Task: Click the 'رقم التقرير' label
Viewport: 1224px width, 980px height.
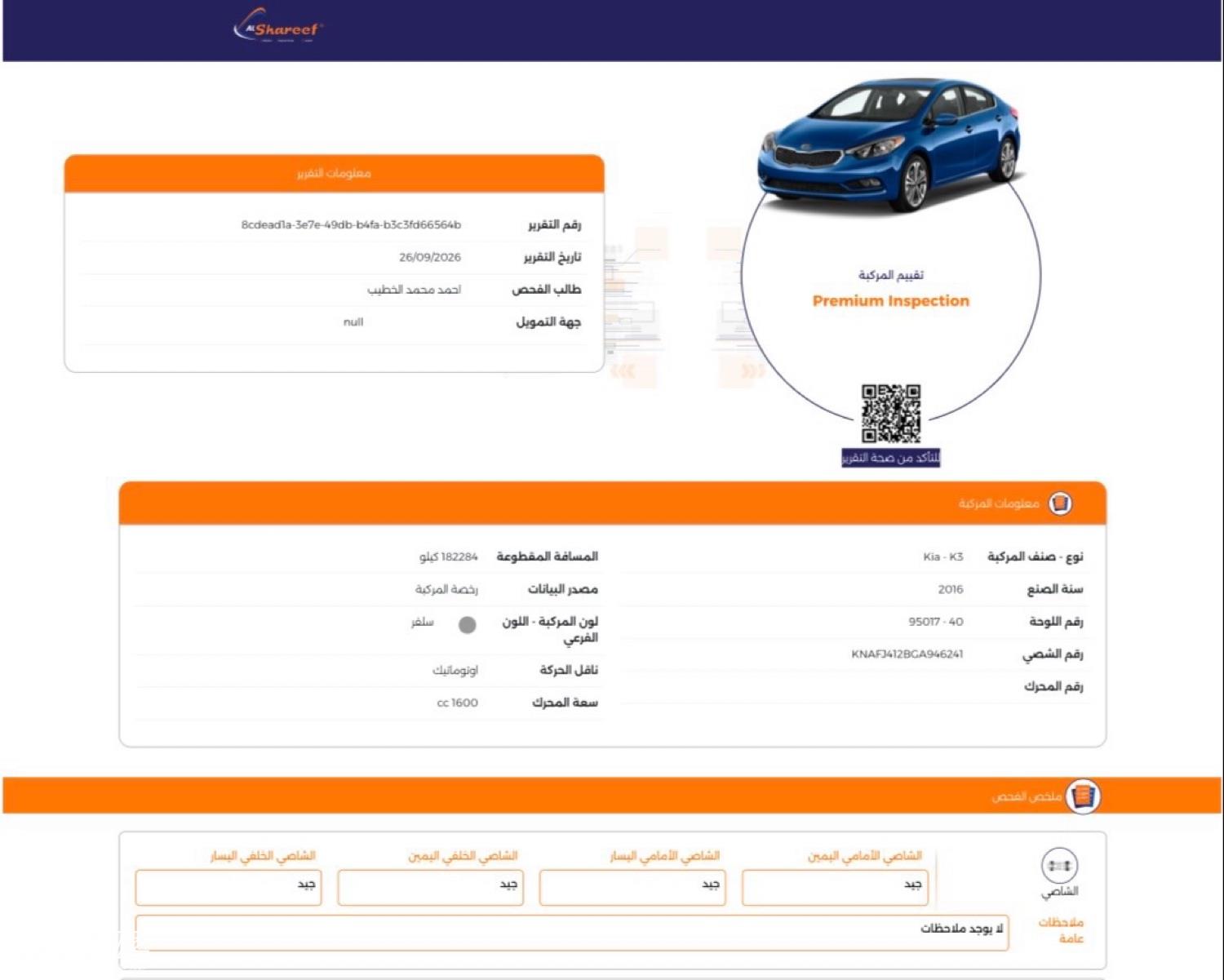Action: pos(554,224)
